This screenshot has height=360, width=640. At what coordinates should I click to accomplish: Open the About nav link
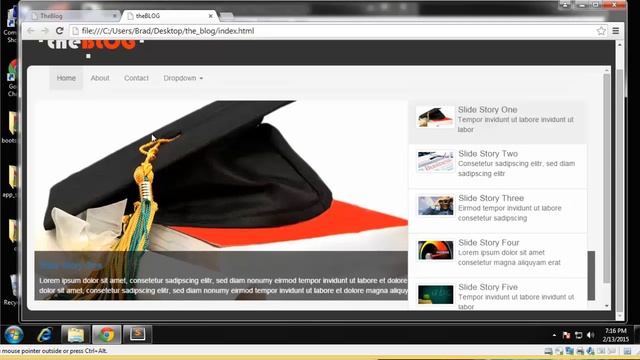(100, 78)
